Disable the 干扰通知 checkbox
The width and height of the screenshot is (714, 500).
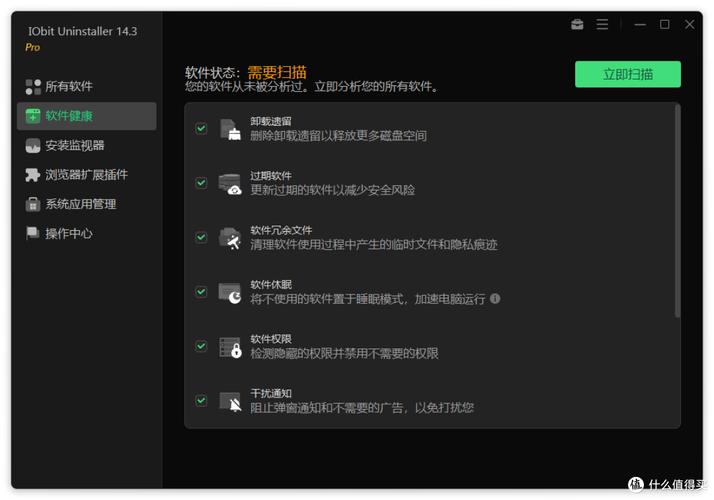[x=201, y=401]
